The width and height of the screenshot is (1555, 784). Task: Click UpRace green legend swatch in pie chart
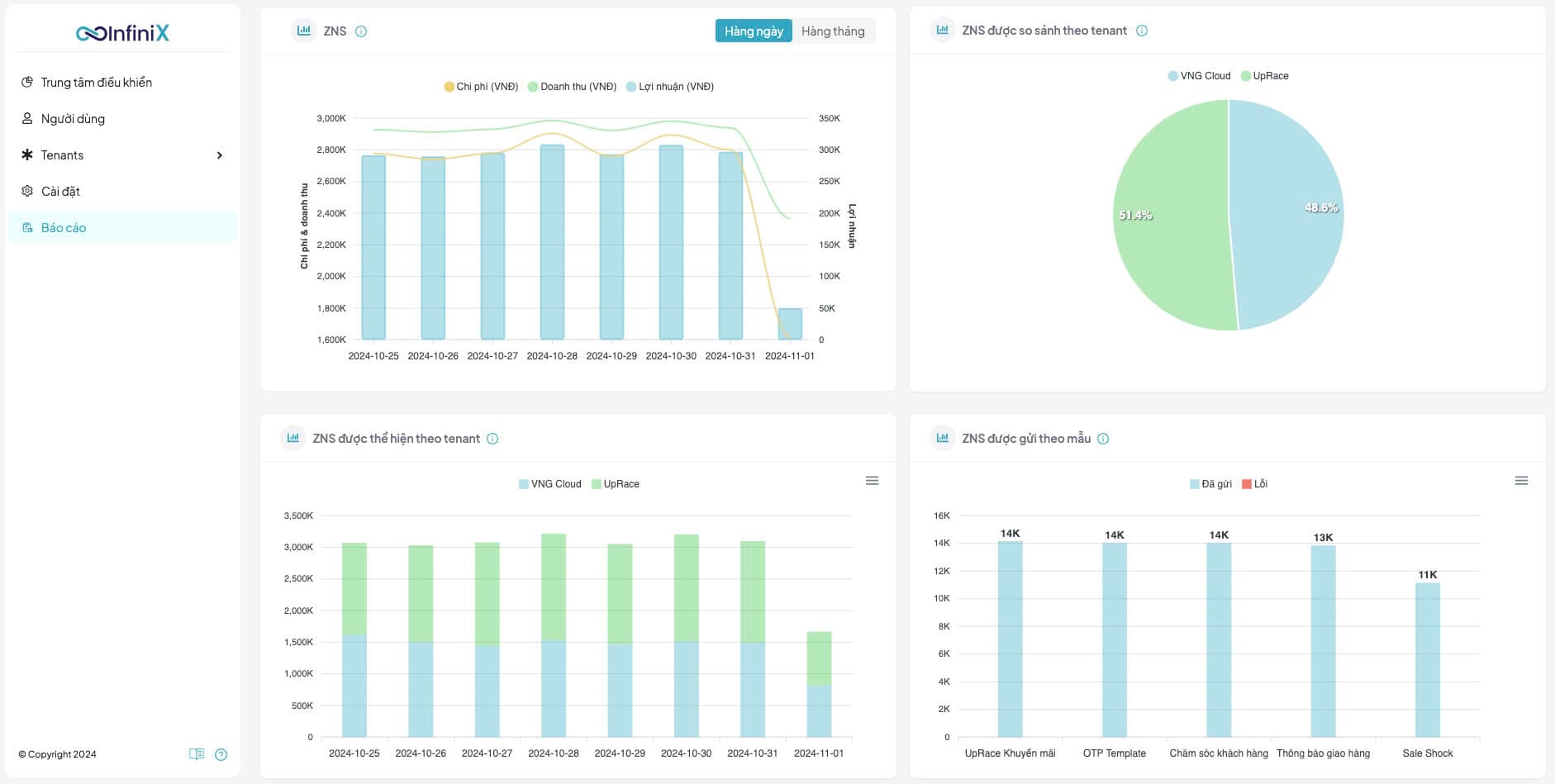tap(1245, 76)
